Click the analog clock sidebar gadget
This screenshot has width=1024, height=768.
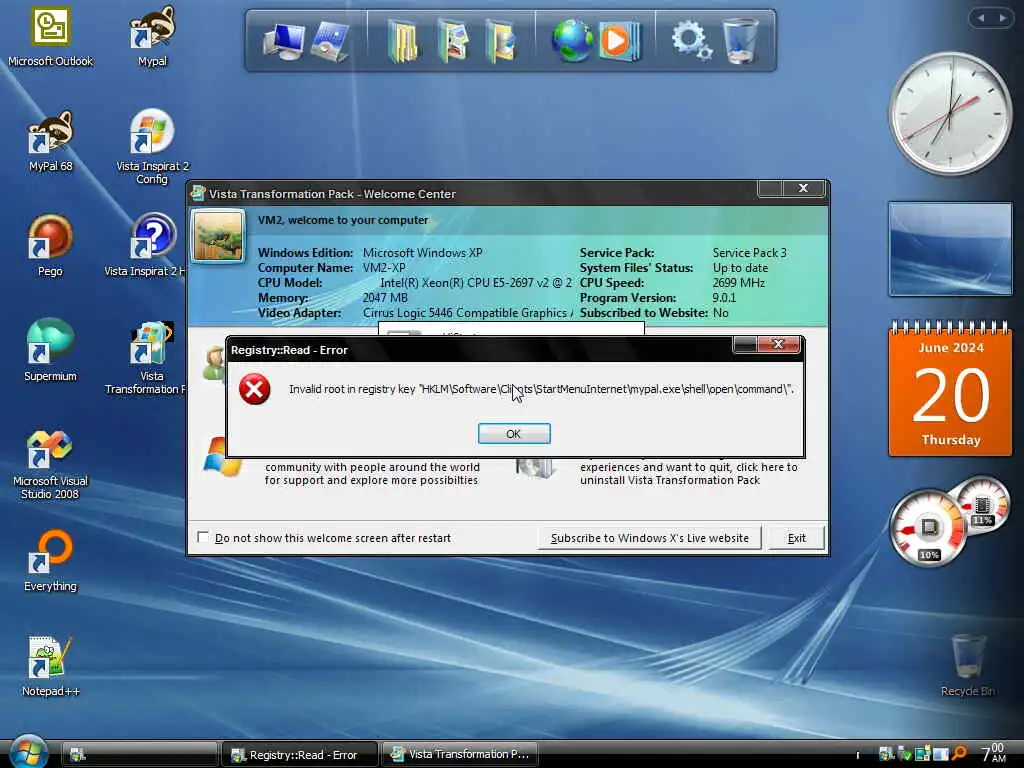pos(950,114)
